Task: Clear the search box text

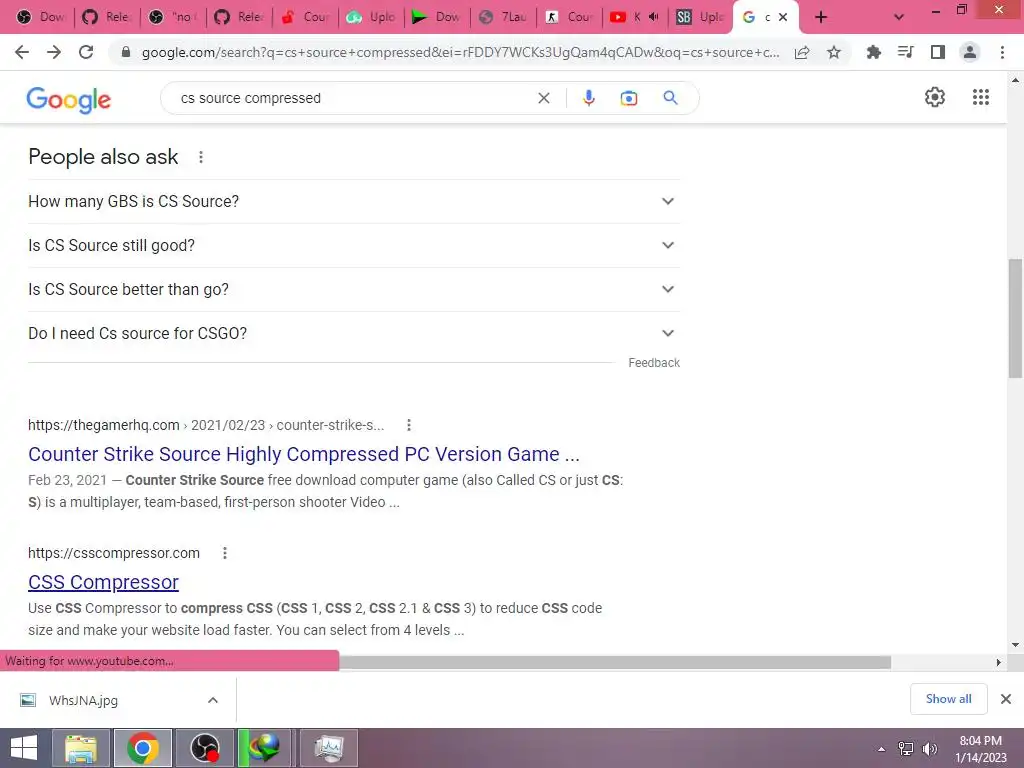Action: tap(543, 98)
